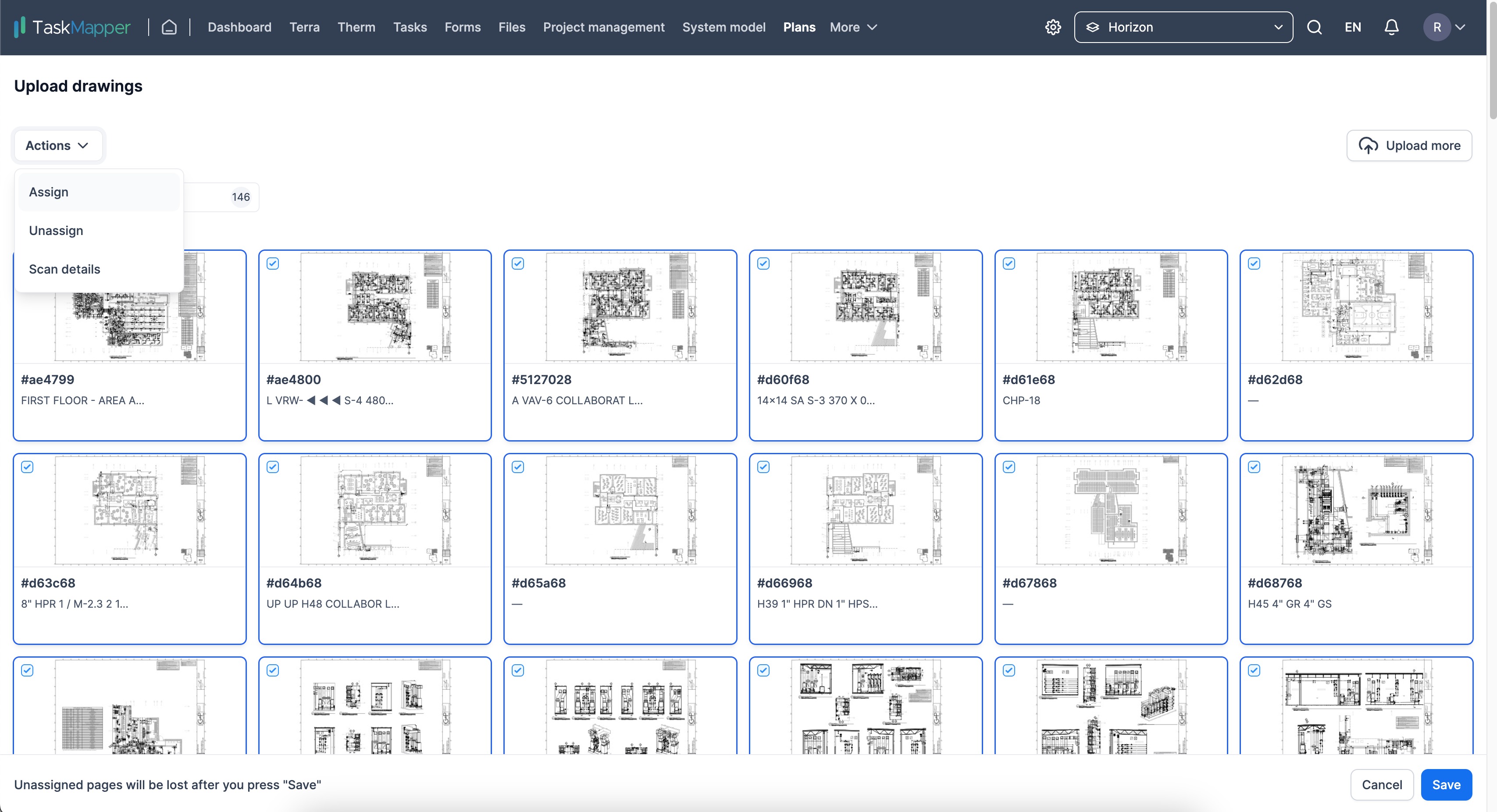The height and width of the screenshot is (812, 1497).
Task: Go to Dashboard tab
Action: (239, 27)
